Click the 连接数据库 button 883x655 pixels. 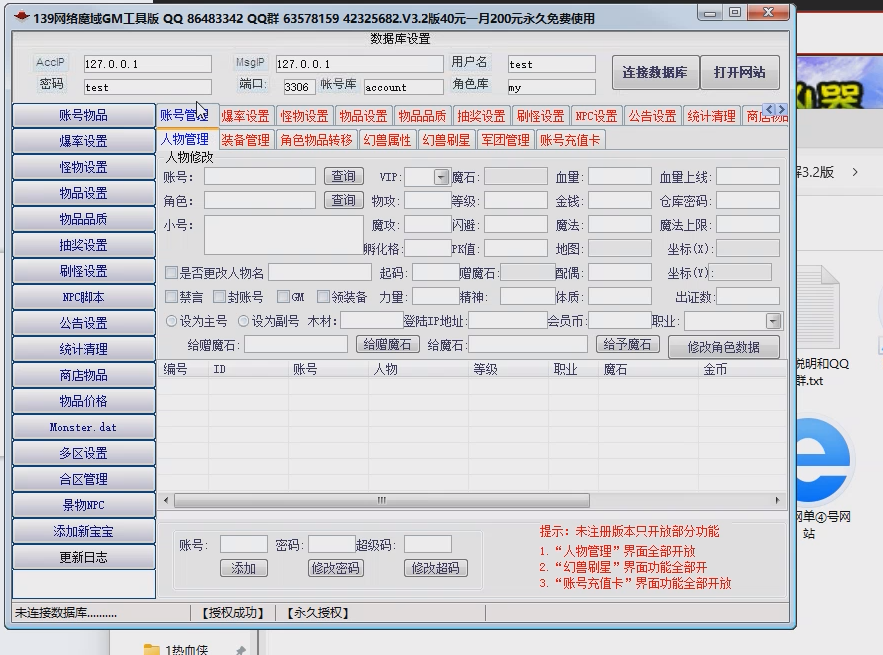tap(656, 72)
